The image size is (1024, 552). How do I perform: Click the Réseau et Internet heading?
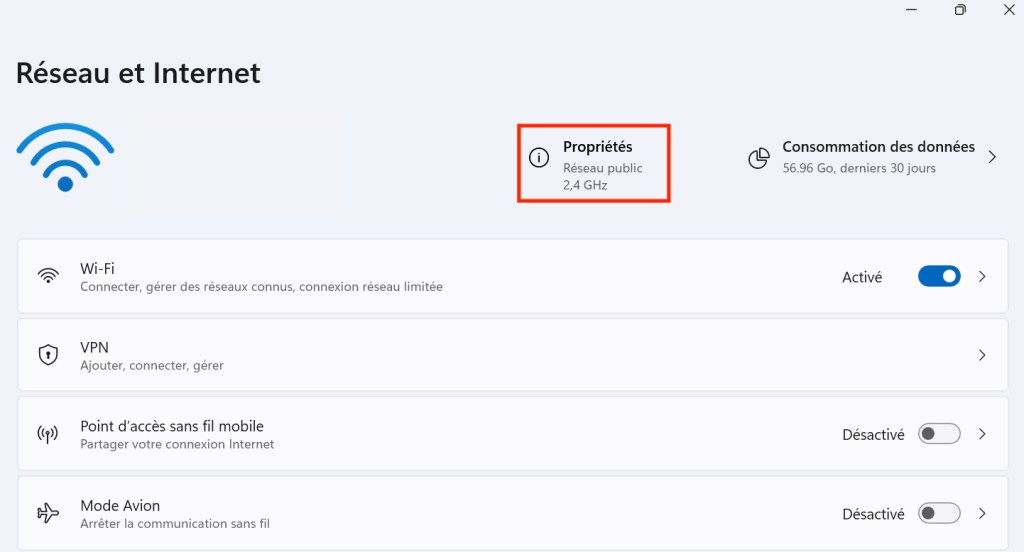[x=138, y=73]
